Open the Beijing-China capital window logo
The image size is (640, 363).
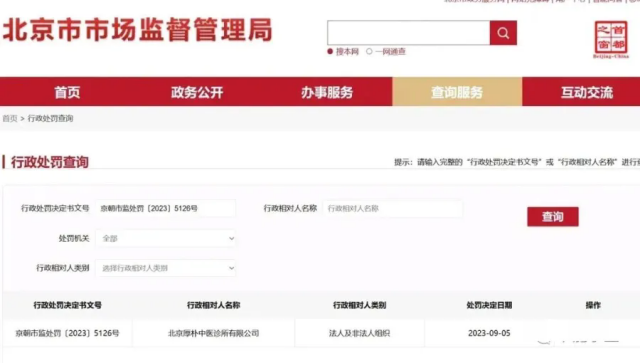[x=611, y=40]
